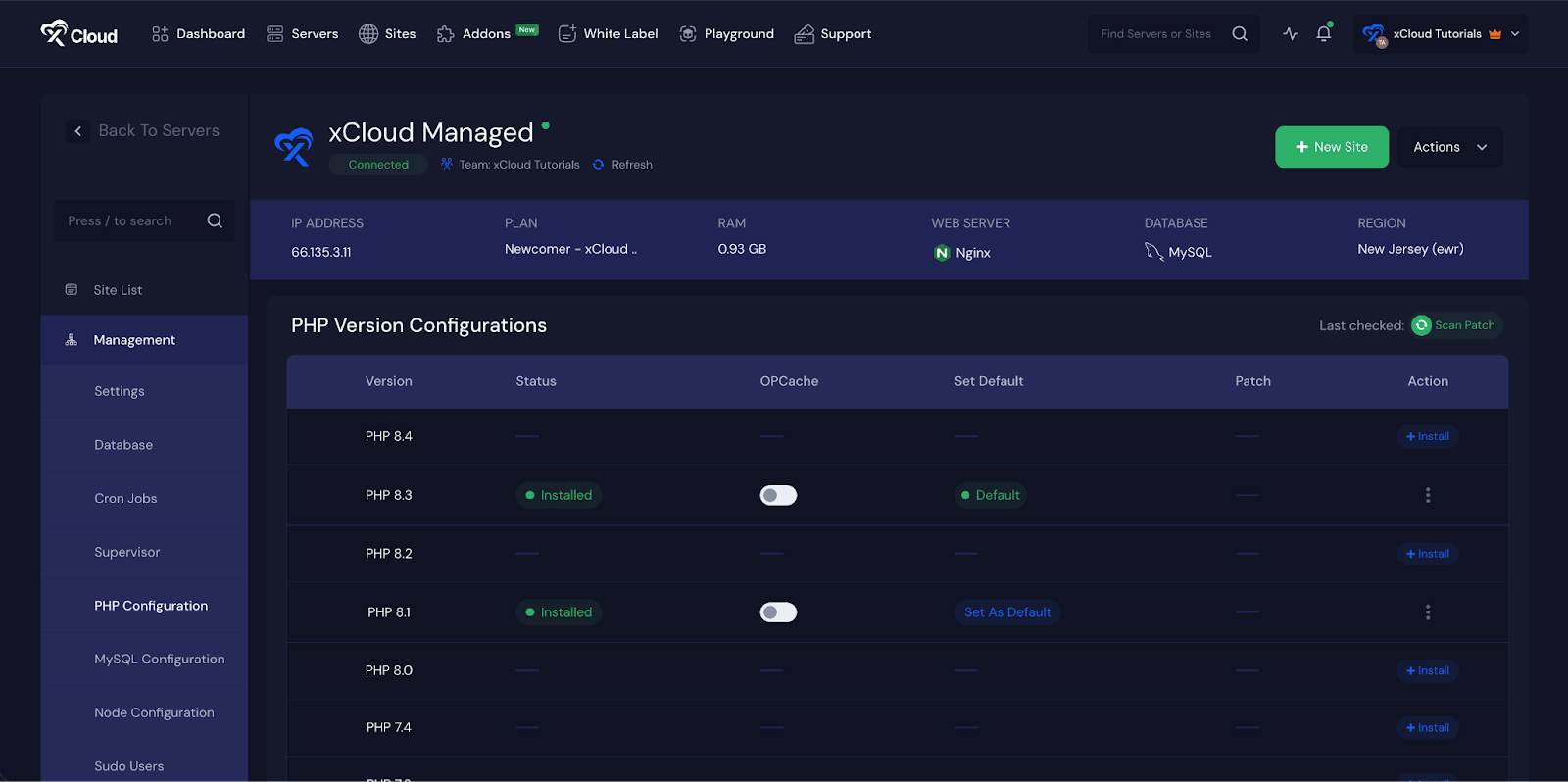Go to the Servers menu
Screen dimensions: 1568x782
303,34
